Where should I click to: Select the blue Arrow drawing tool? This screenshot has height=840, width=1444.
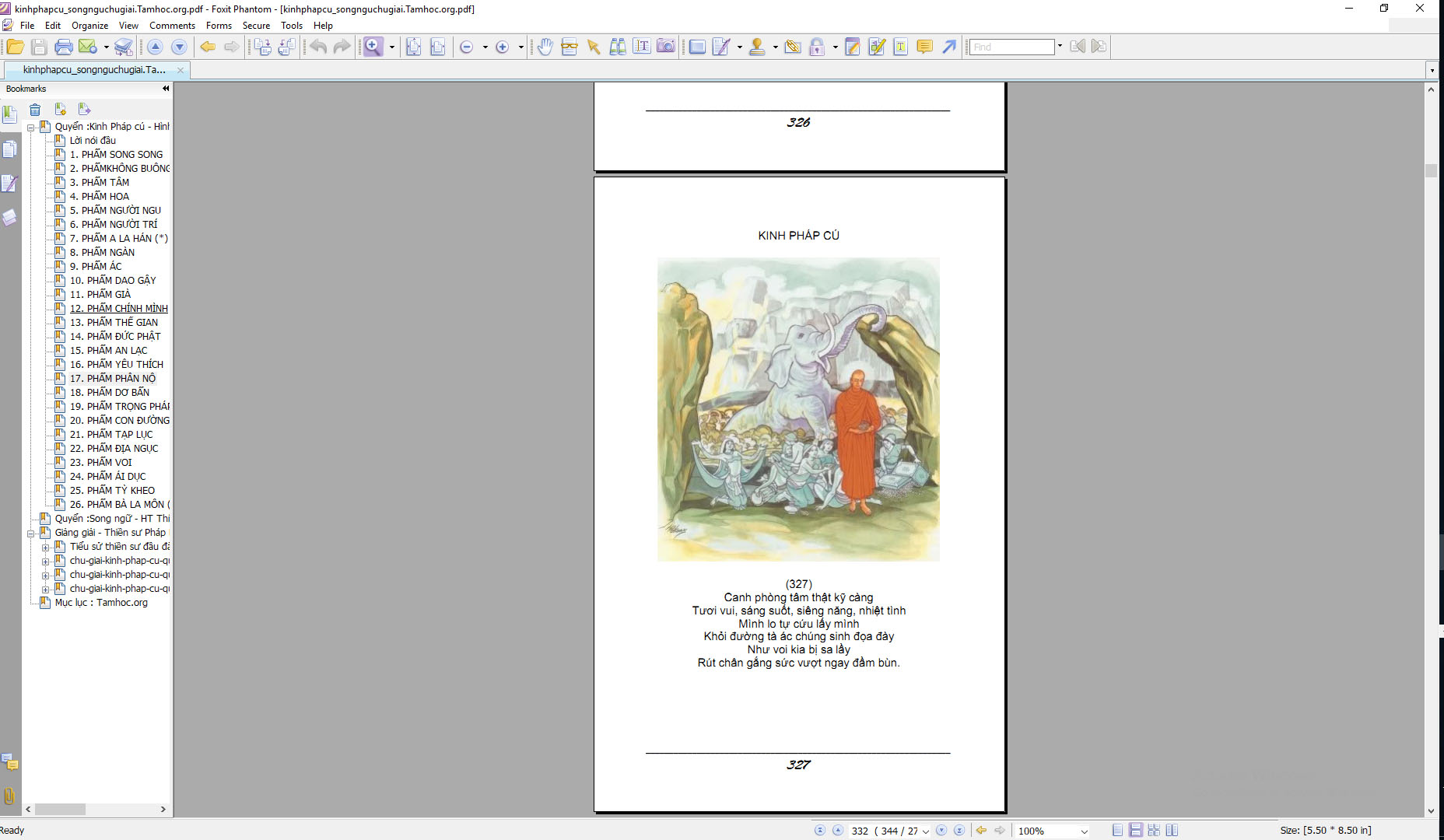(949, 47)
